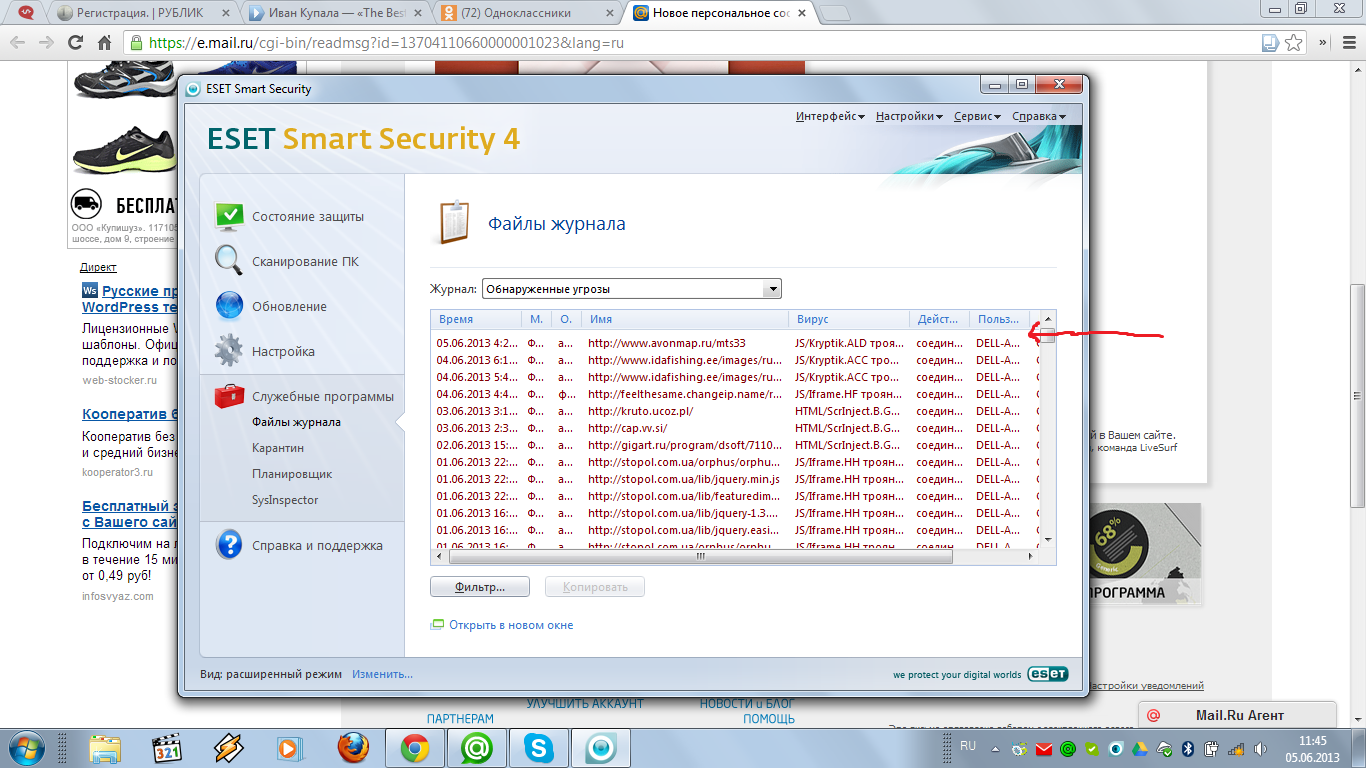Sort log by Вирус column header
The height and width of the screenshot is (768, 1366).
tap(849, 319)
